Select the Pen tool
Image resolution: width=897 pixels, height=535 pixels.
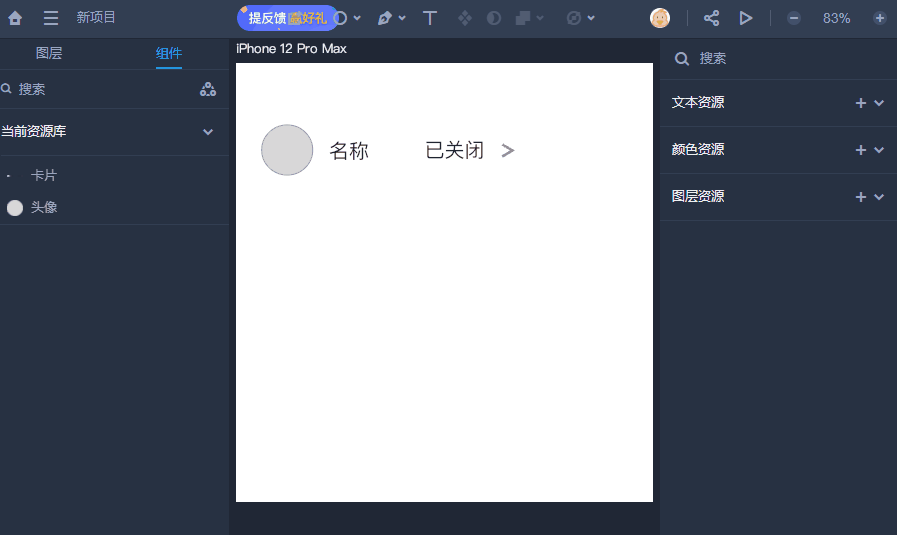point(384,18)
